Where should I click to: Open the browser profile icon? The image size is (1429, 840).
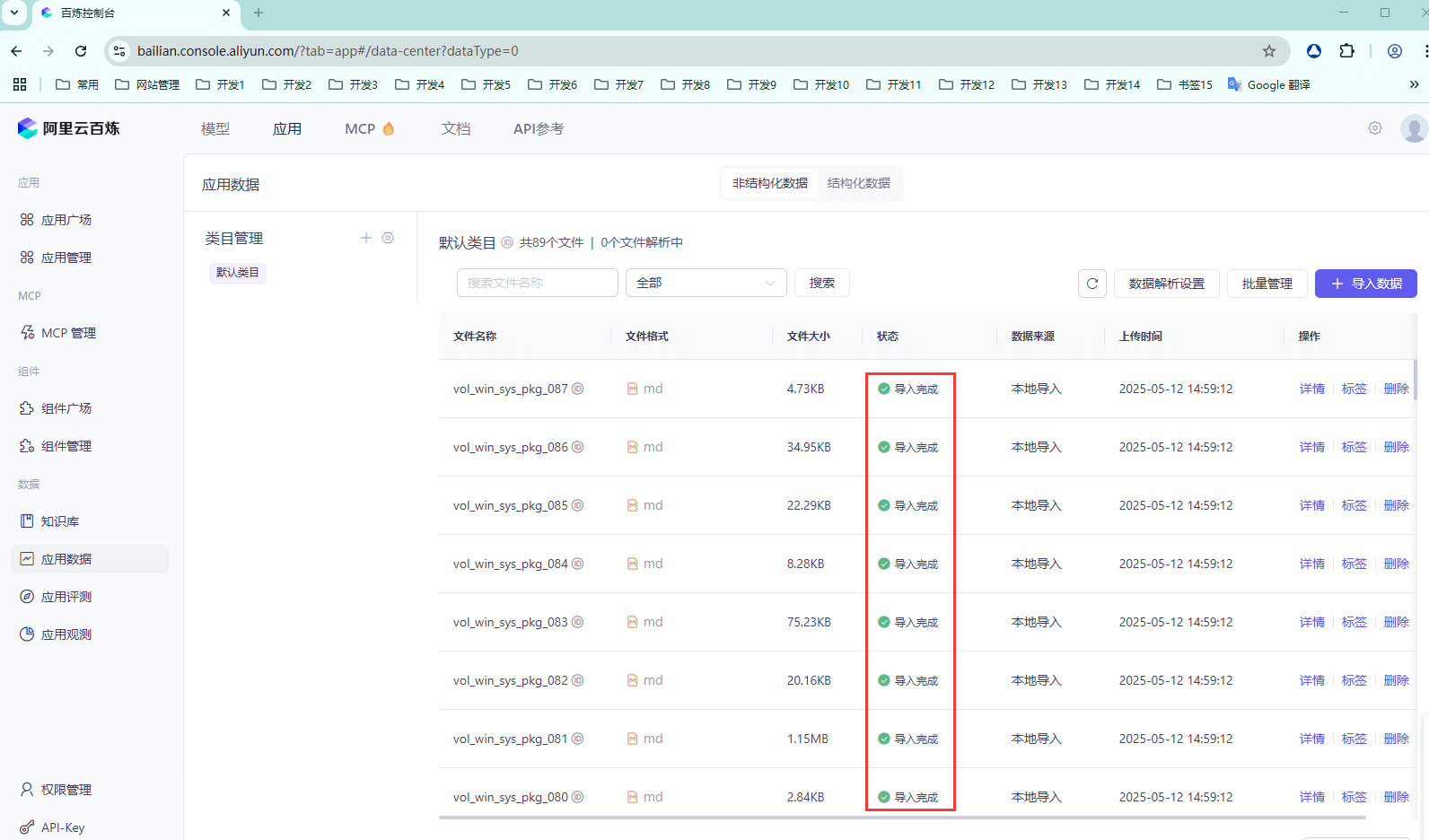[x=1395, y=51]
